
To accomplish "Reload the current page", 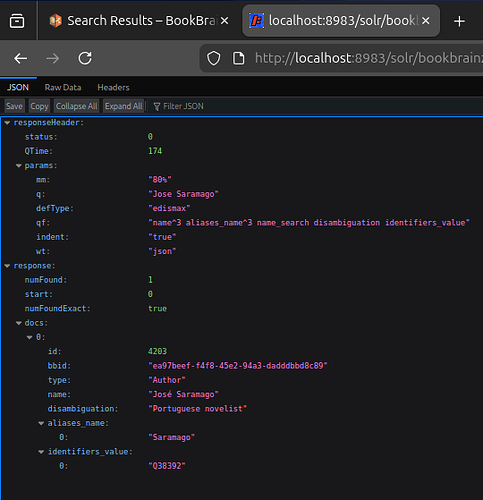I will pos(85,58).
